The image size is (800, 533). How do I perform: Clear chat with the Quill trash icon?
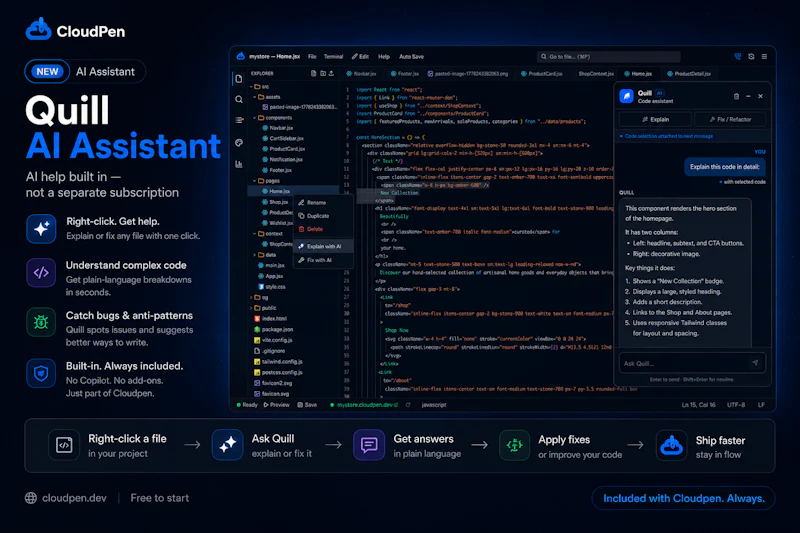pyautogui.click(x=736, y=96)
